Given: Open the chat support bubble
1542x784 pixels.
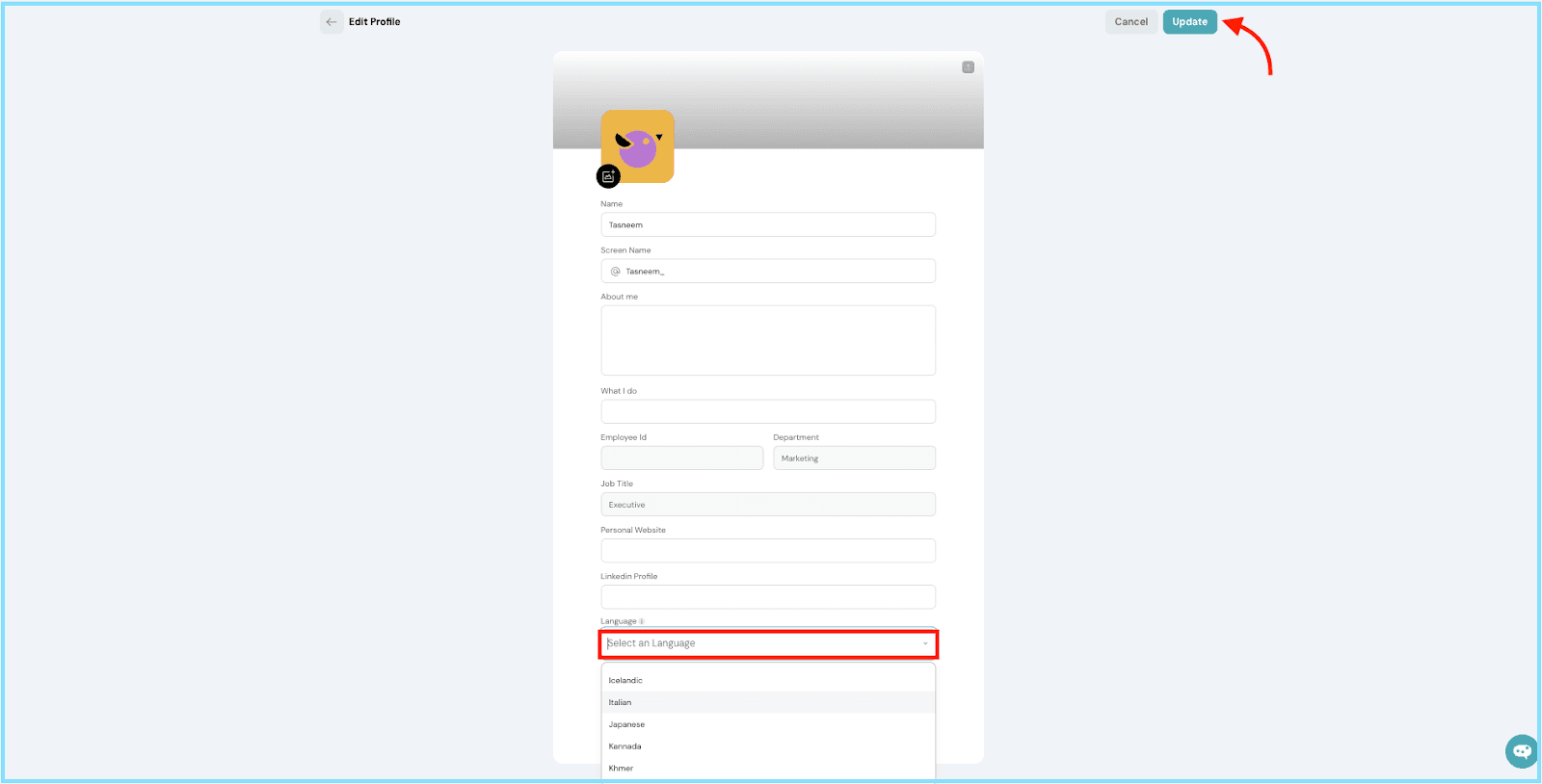Looking at the screenshot, I should click(1521, 751).
